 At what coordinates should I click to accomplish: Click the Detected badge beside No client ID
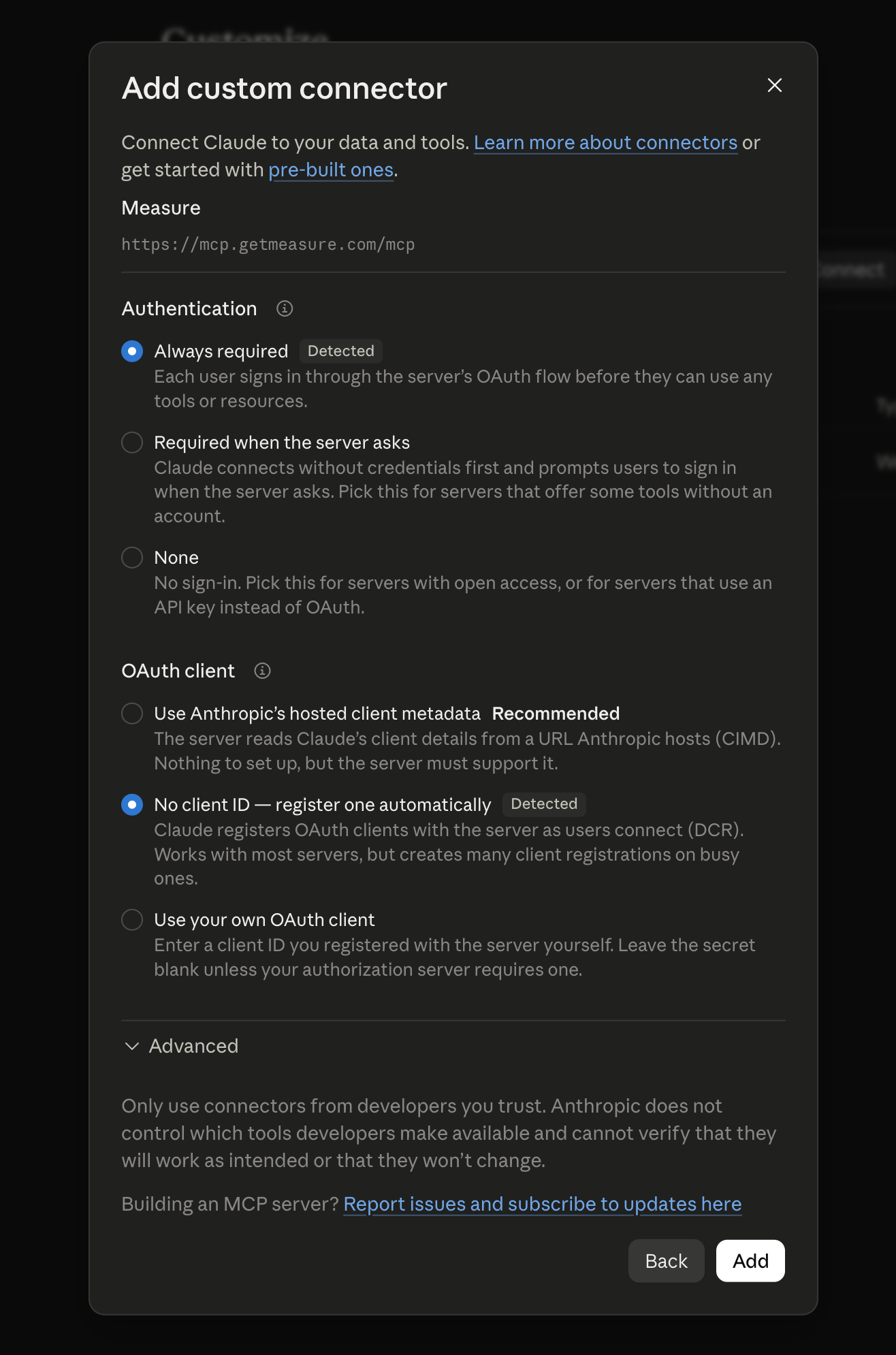[544, 804]
